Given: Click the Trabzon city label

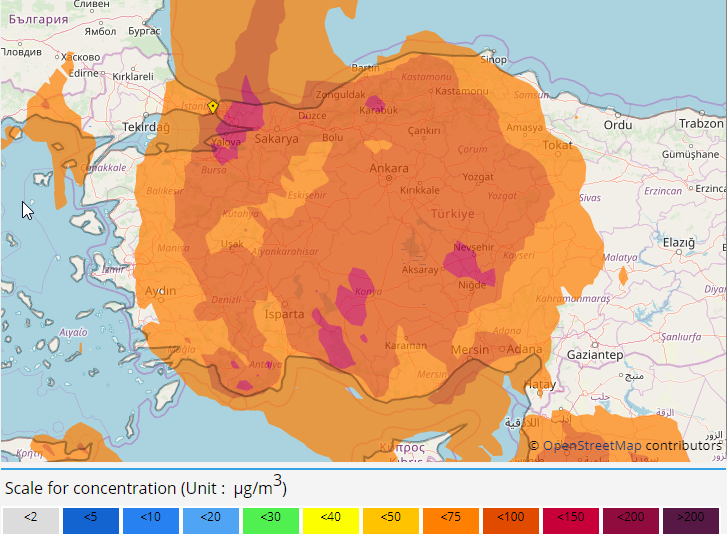Looking at the screenshot, I should (701, 124).
